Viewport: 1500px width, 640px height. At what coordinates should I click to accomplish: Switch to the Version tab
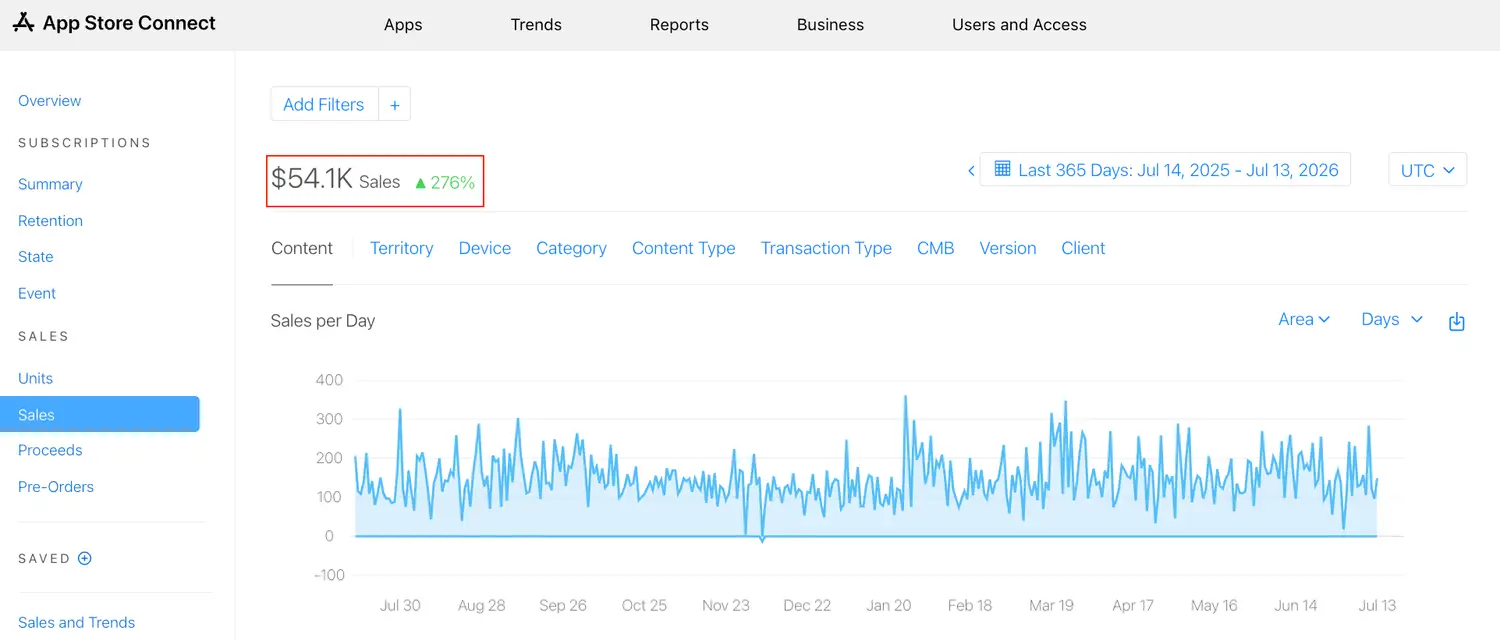click(x=1007, y=249)
